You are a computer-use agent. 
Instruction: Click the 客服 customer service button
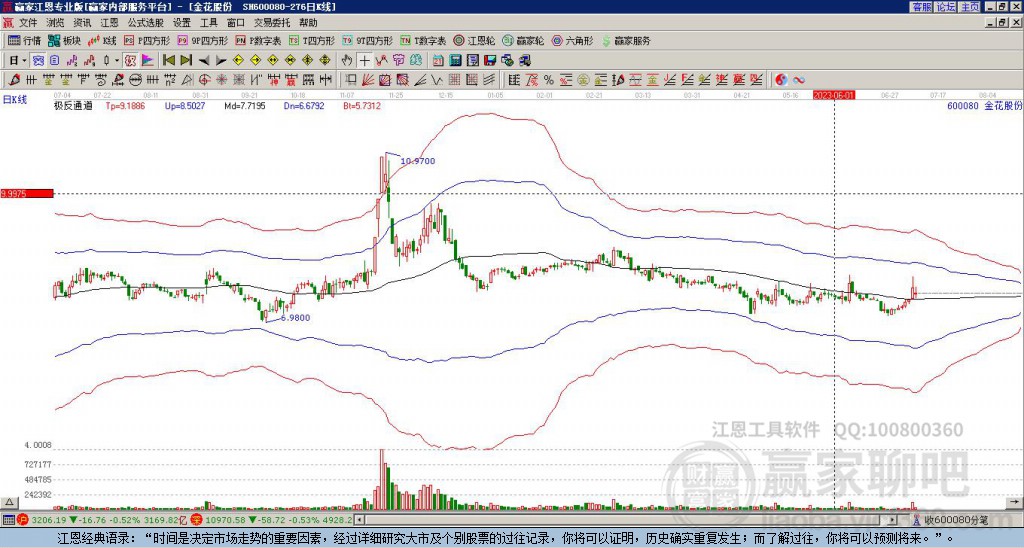pyautogui.click(x=921, y=7)
